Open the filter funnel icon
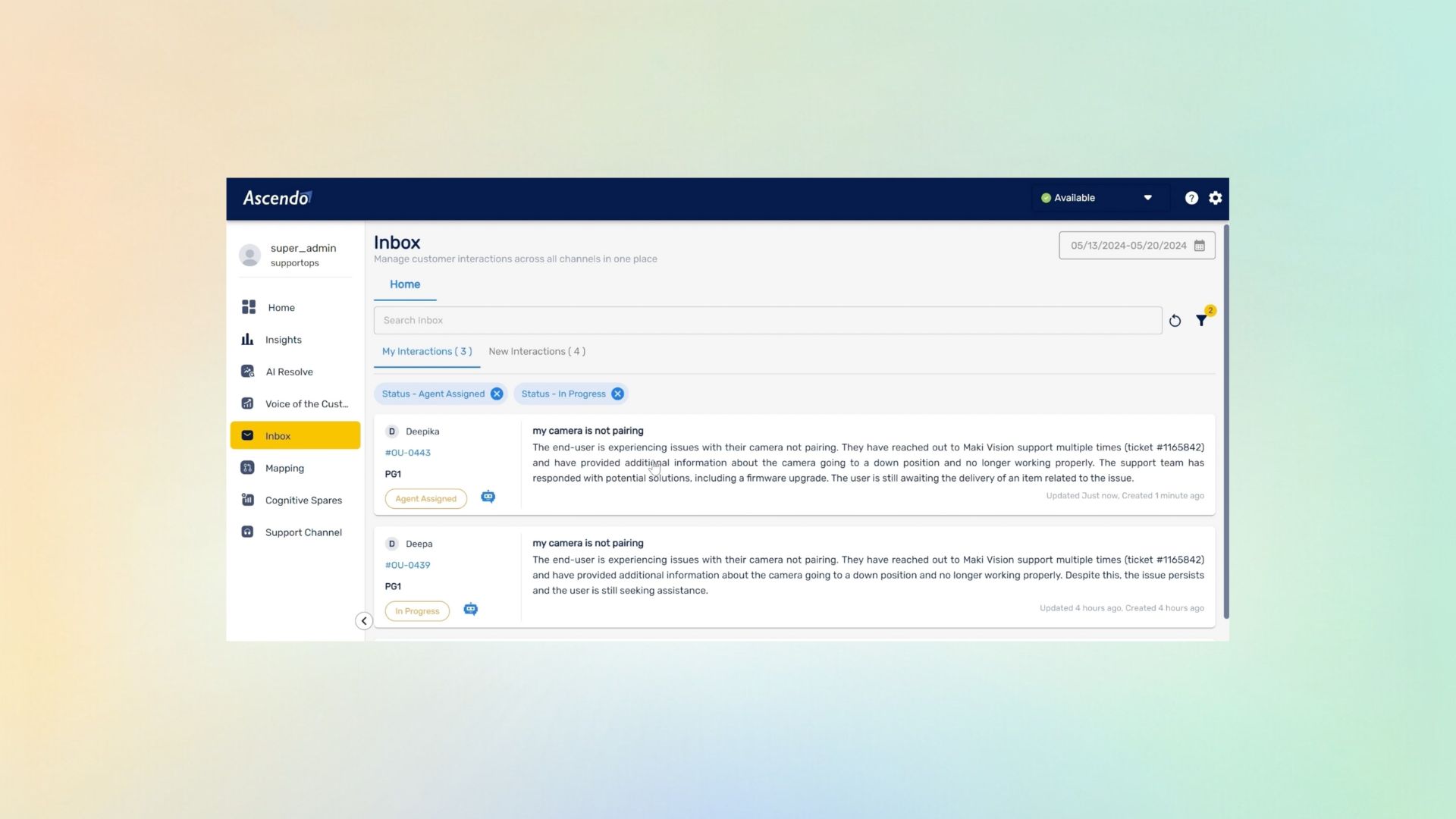The width and height of the screenshot is (1456, 819). coord(1201,321)
